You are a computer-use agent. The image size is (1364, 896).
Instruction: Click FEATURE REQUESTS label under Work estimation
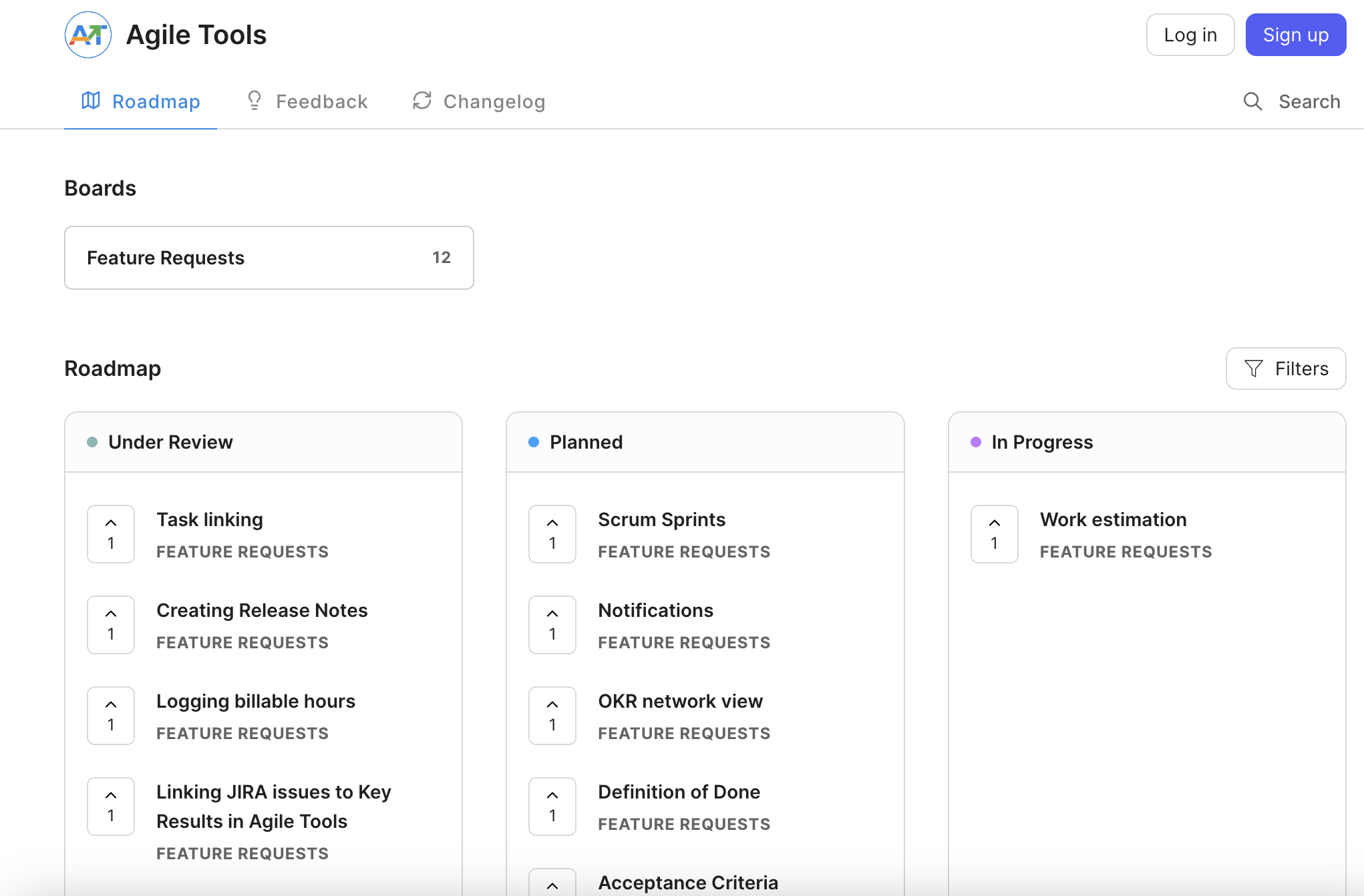tap(1126, 551)
